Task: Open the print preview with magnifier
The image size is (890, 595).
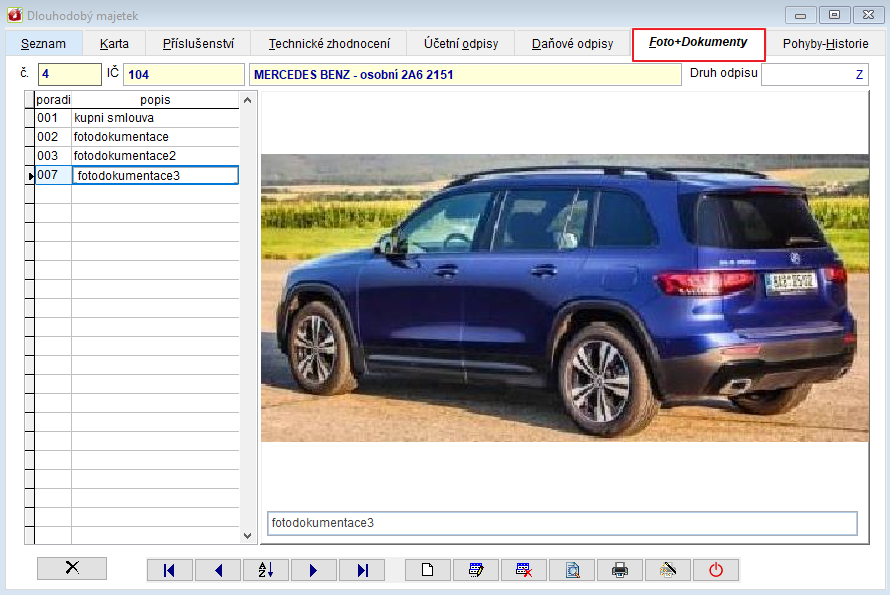Action: (x=572, y=570)
